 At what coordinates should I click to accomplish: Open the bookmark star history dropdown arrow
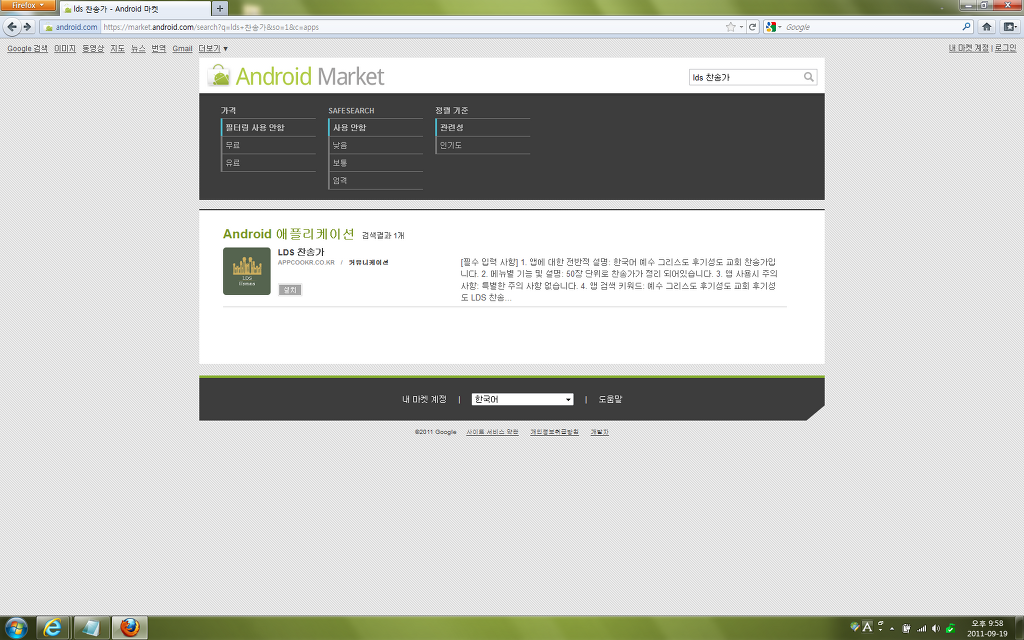(741, 27)
